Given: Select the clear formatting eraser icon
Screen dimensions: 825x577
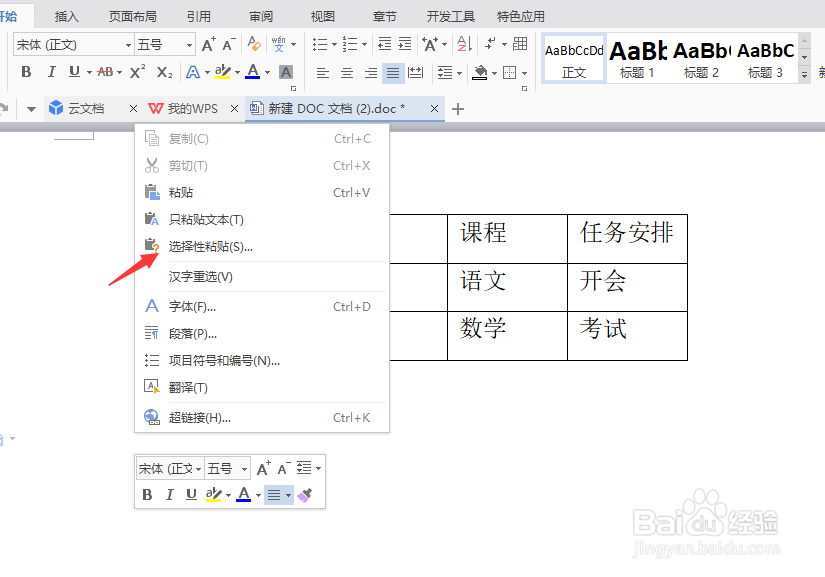Looking at the screenshot, I should click(254, 44).
